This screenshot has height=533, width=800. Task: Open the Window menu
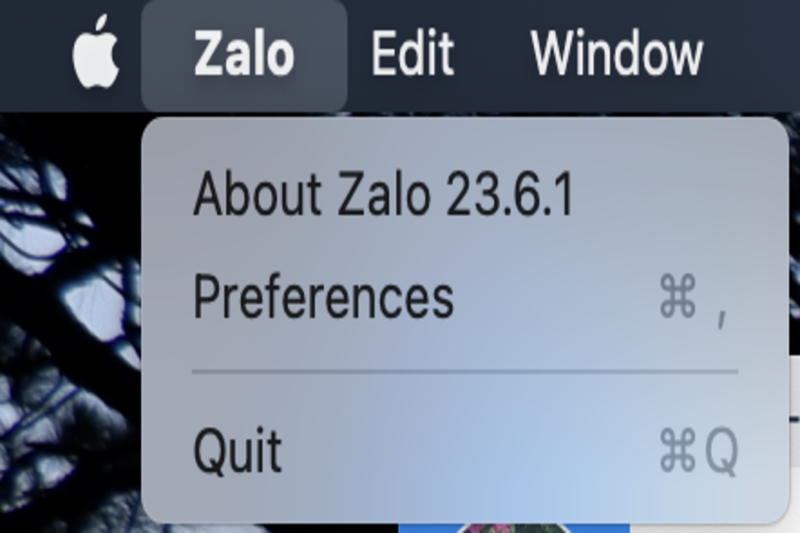(x=616, y=54)
